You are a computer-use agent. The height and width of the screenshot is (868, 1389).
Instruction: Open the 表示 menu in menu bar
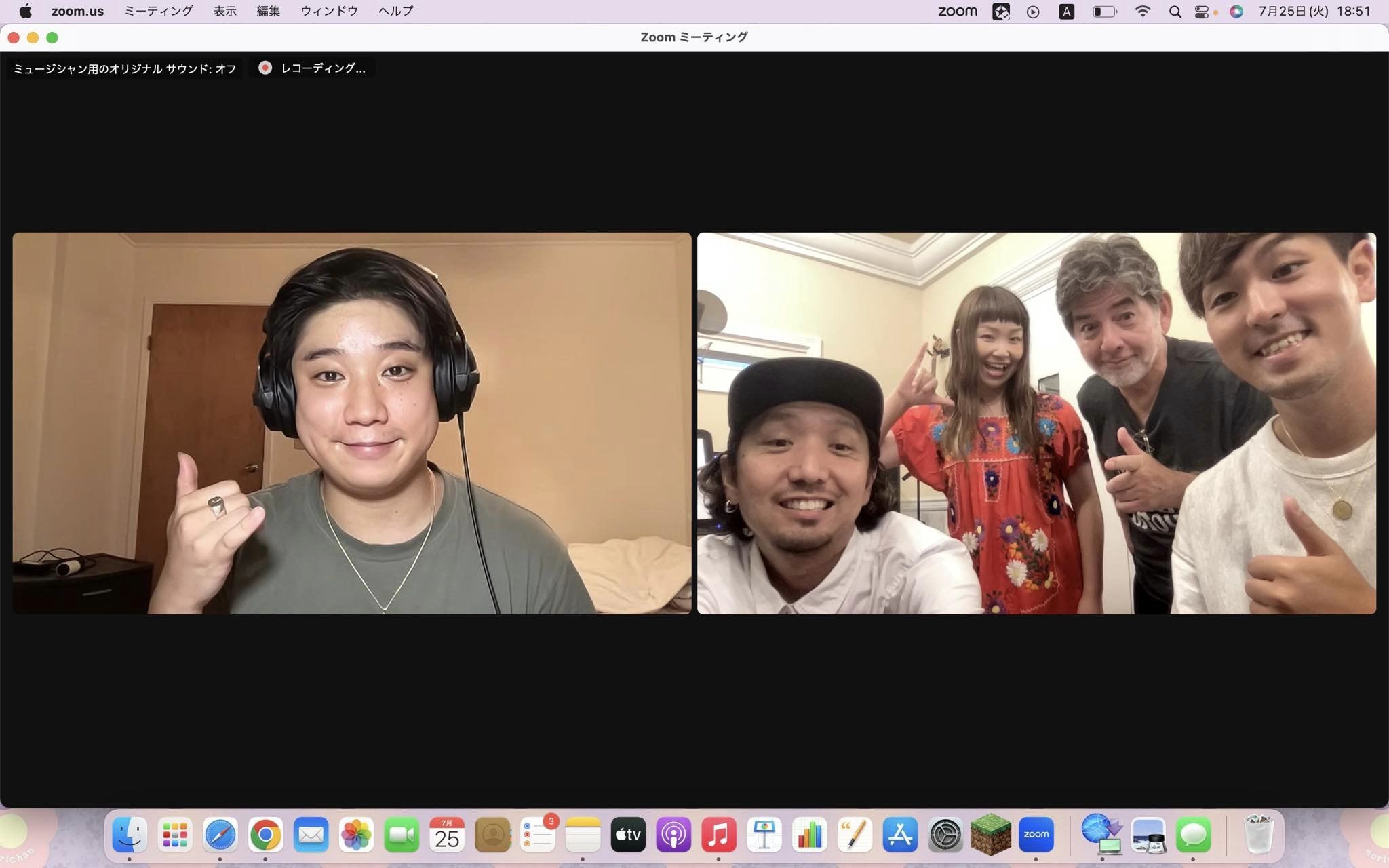click(224, 12)
